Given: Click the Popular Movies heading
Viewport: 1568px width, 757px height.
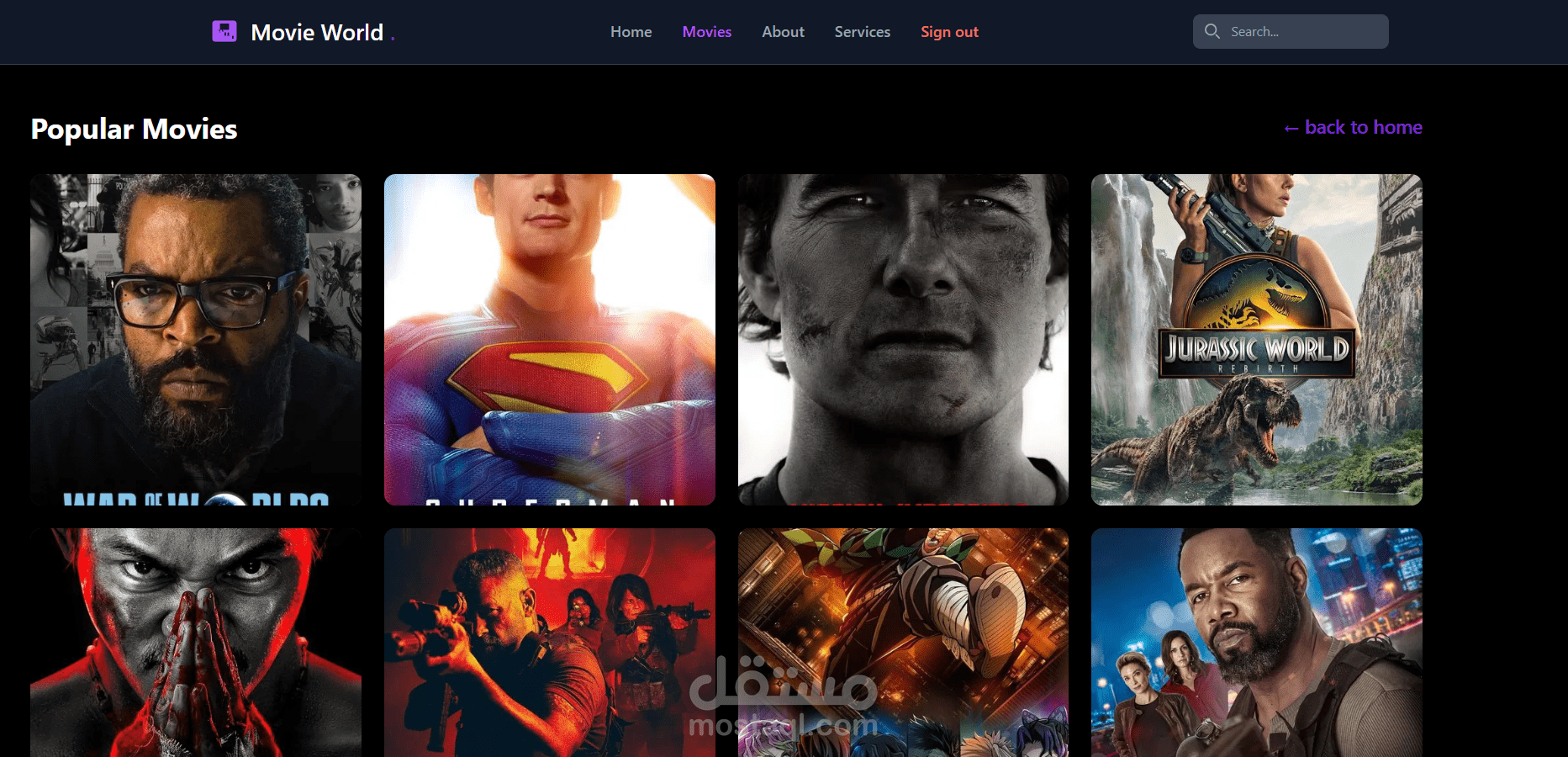Looking at the screenshot, I should pyautogui.click(x=134, y=129).
